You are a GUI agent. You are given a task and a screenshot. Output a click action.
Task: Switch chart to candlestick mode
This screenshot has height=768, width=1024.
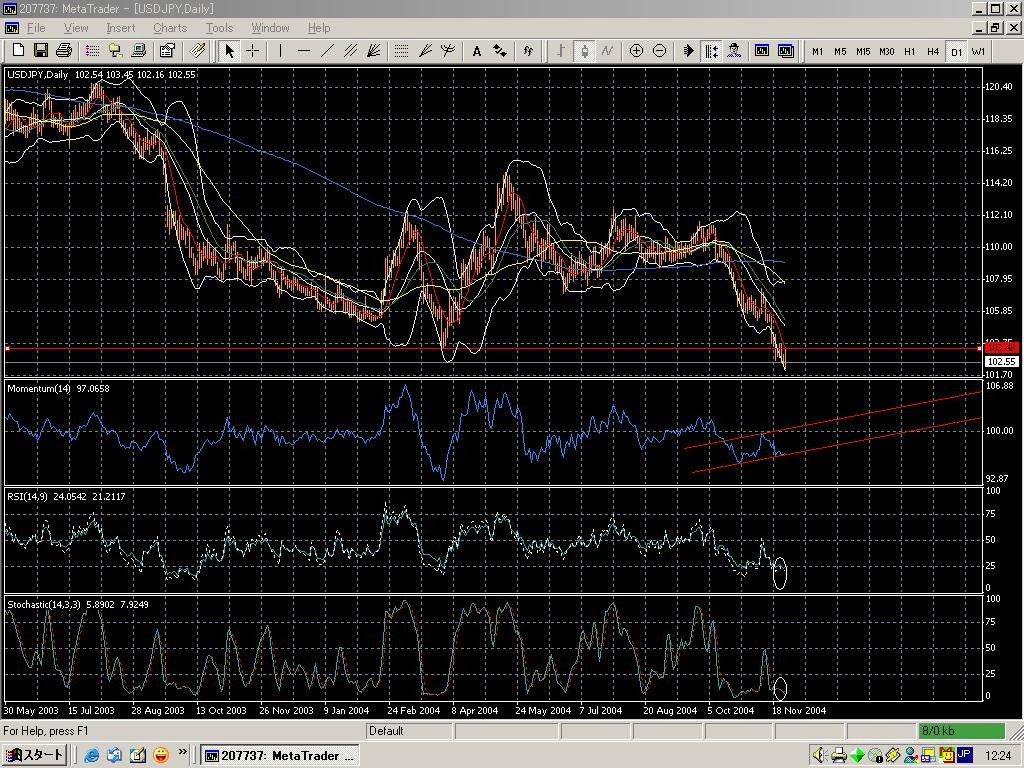(x=584, y=51)
